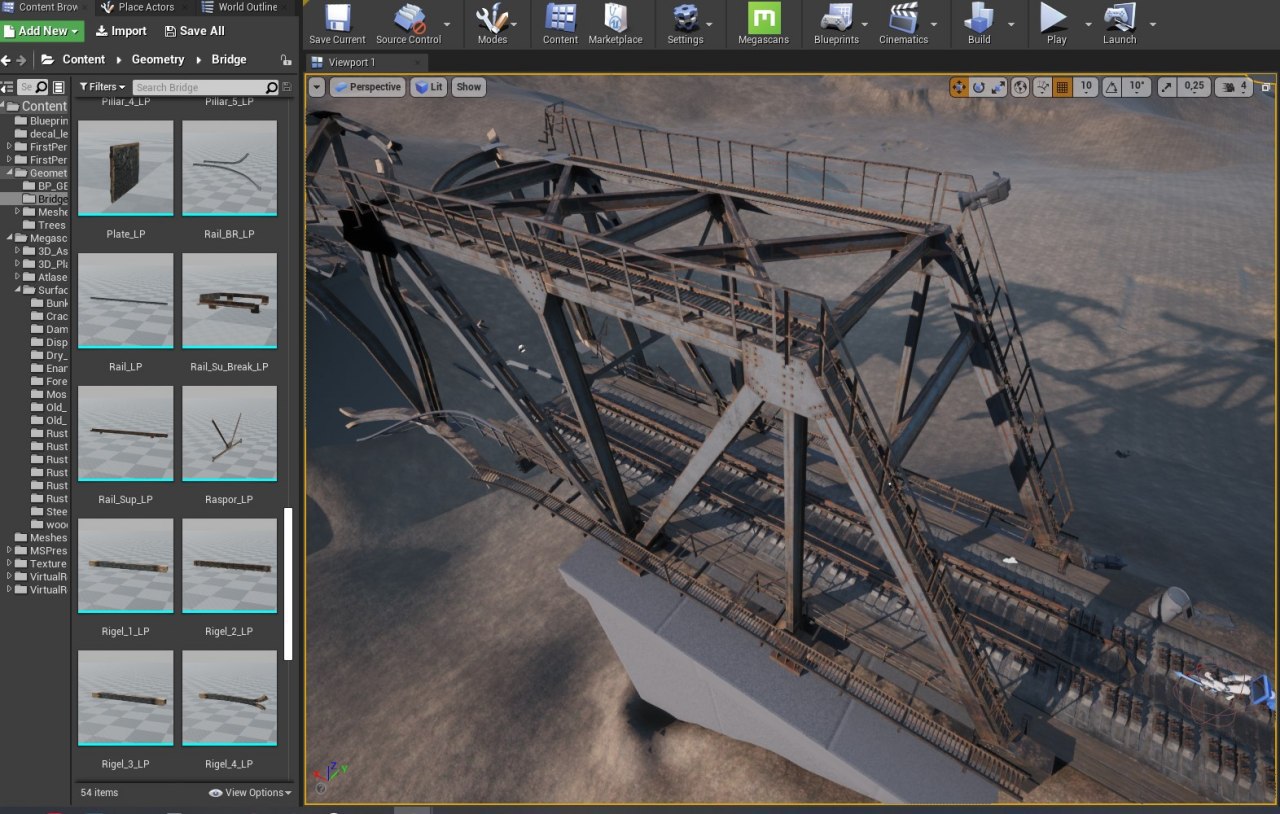
Task: Save the current search as collection
Action: pos(288,88)
